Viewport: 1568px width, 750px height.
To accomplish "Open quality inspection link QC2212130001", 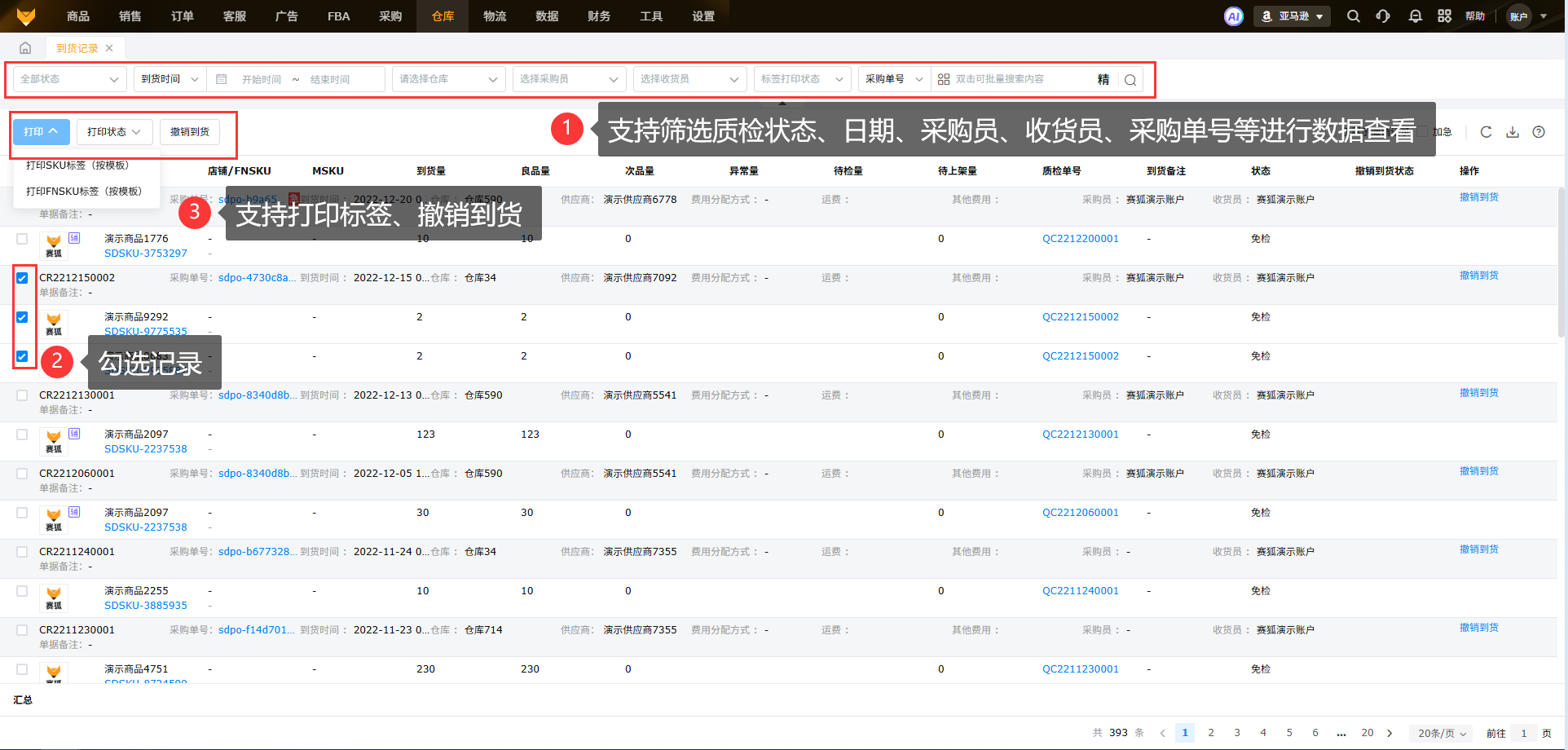I will pyautogui.click(x=1080, y=435).
